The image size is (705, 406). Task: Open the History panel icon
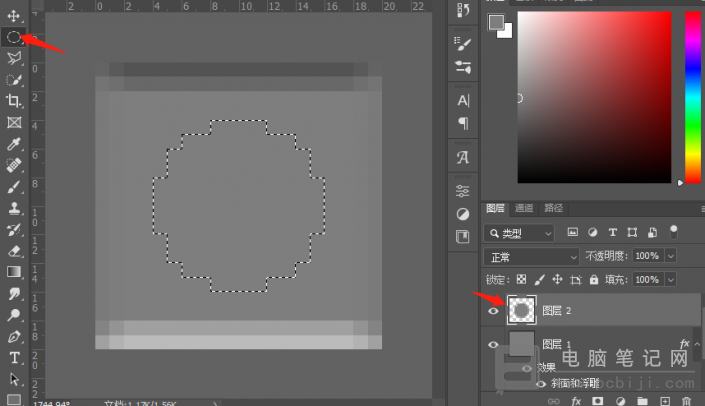463,10
